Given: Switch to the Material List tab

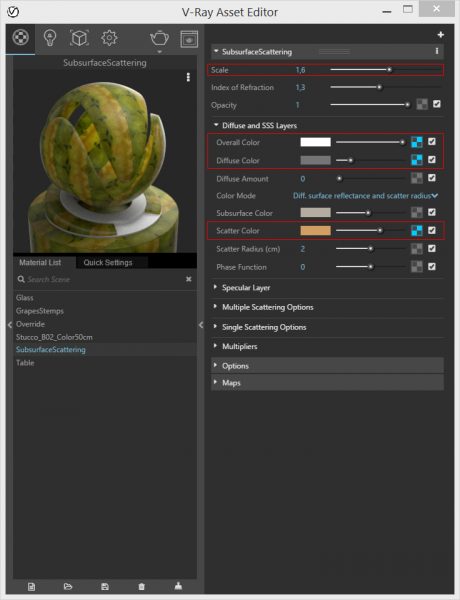Looking at the screenshot, I should pyautogui.click(x=40, y=262).
